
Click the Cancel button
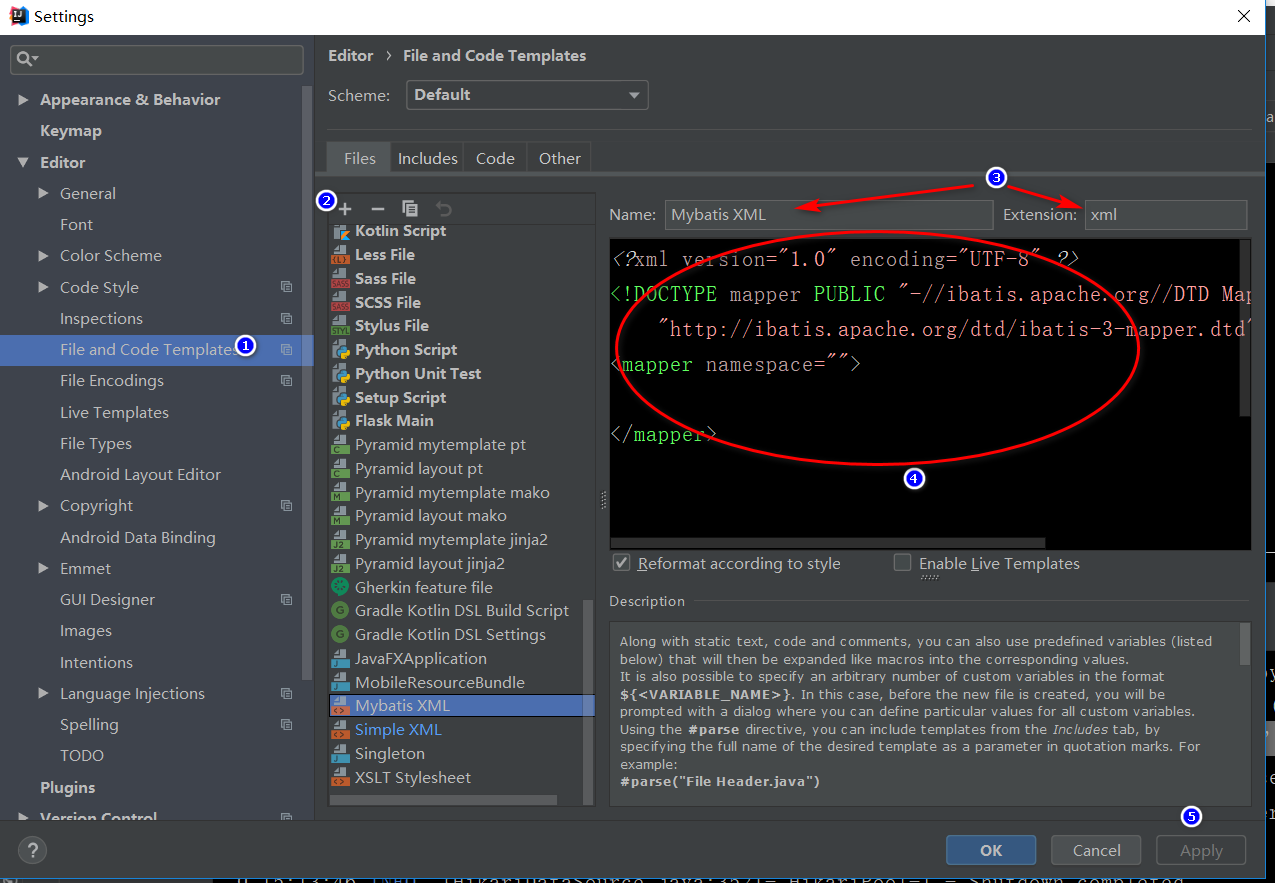tap(1097, 850)
